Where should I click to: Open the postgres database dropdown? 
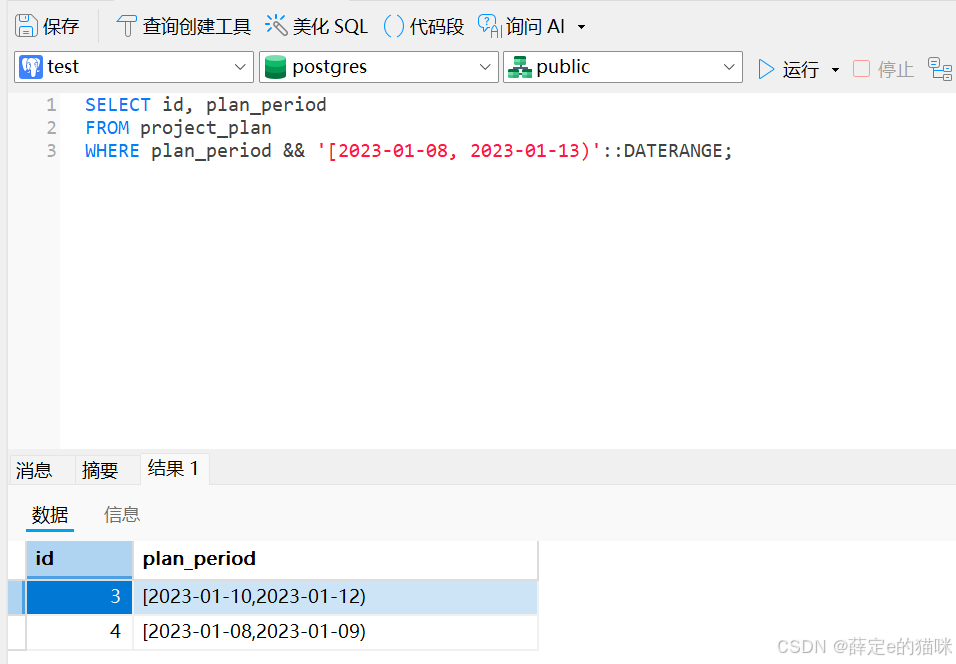click(379, 67)
